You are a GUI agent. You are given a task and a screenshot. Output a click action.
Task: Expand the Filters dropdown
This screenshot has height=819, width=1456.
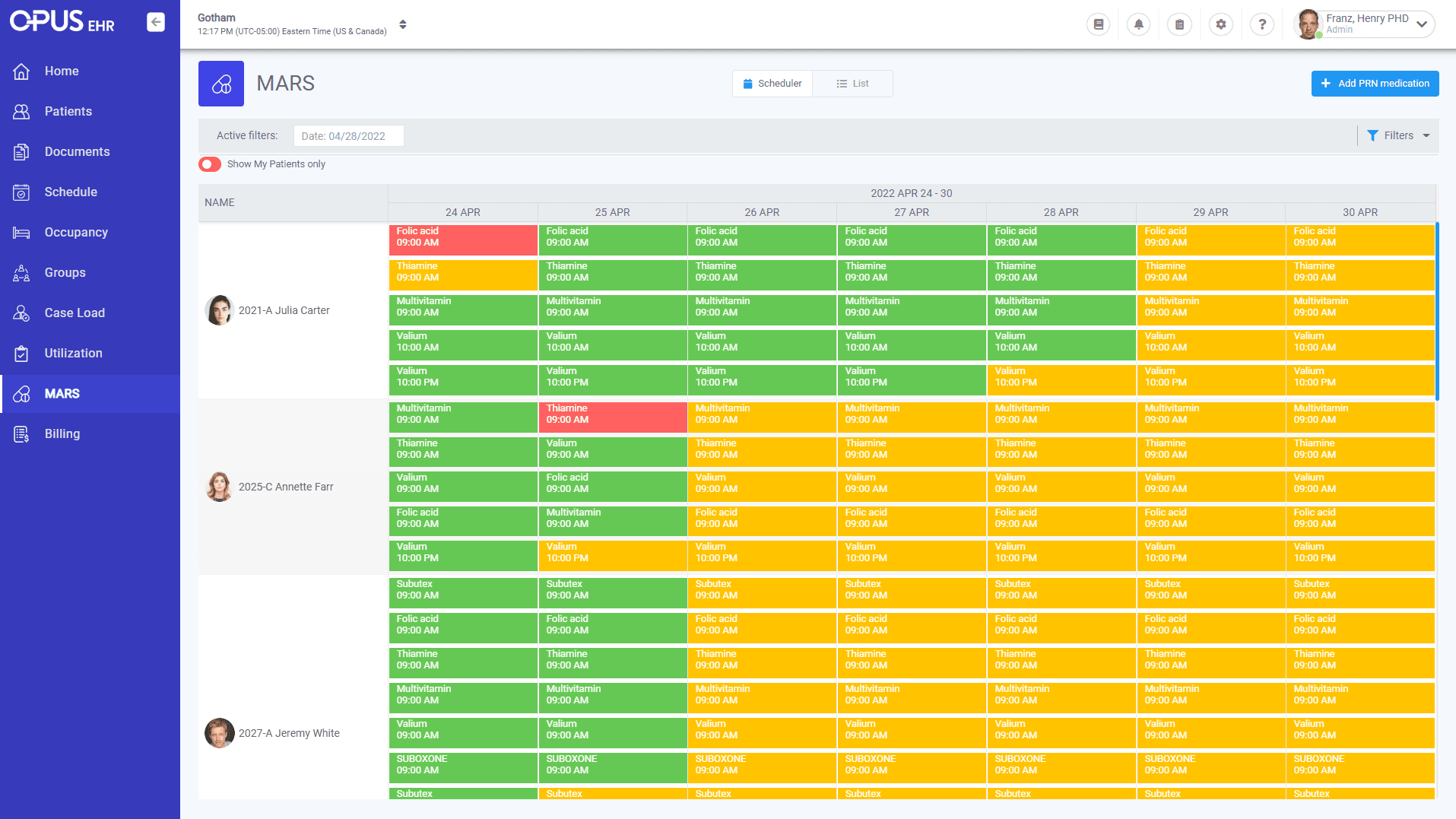(x=1397, y=135)
